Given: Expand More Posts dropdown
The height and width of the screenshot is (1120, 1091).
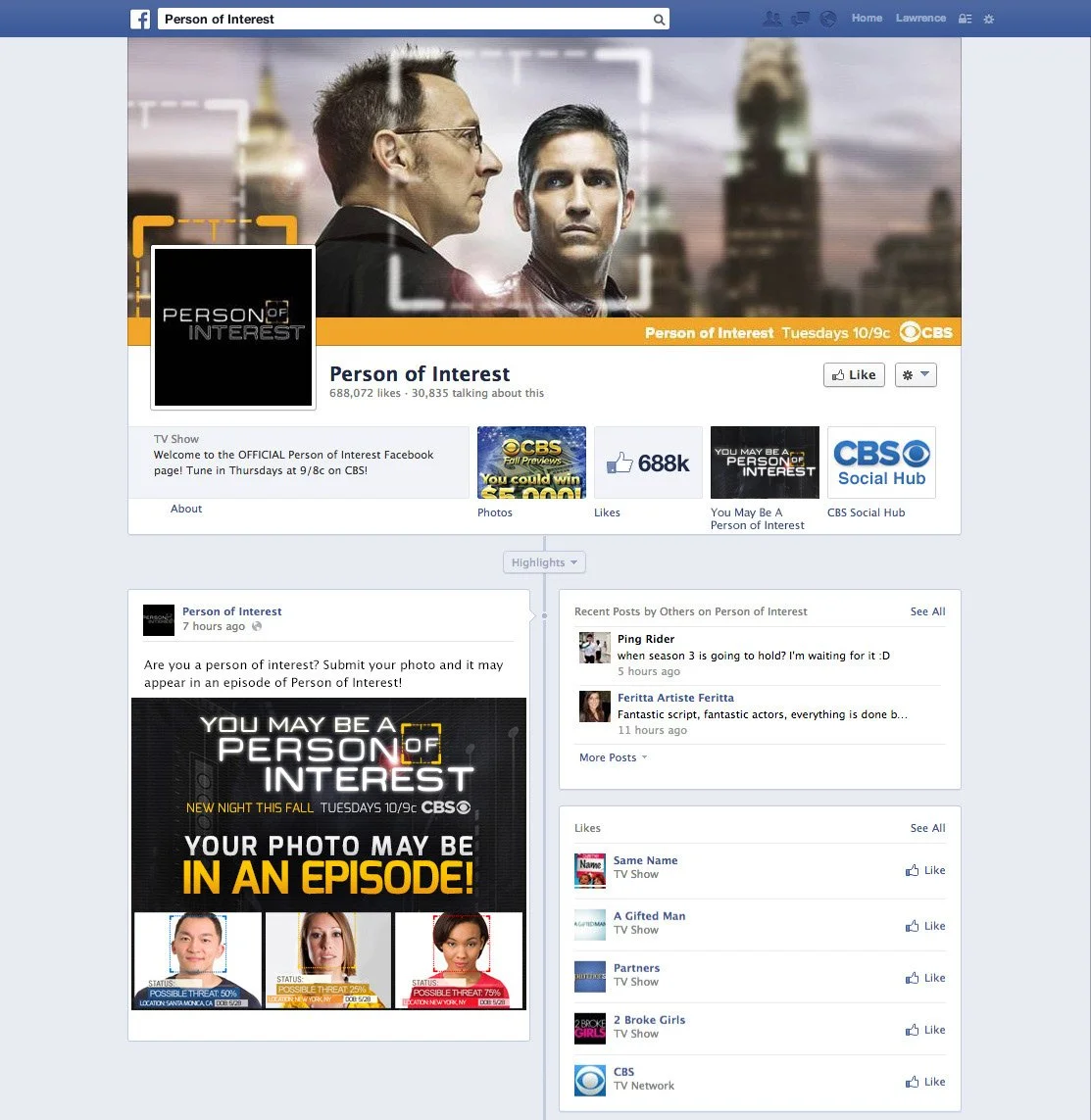Looking at the screenshot, I should (x=613, y=757).
